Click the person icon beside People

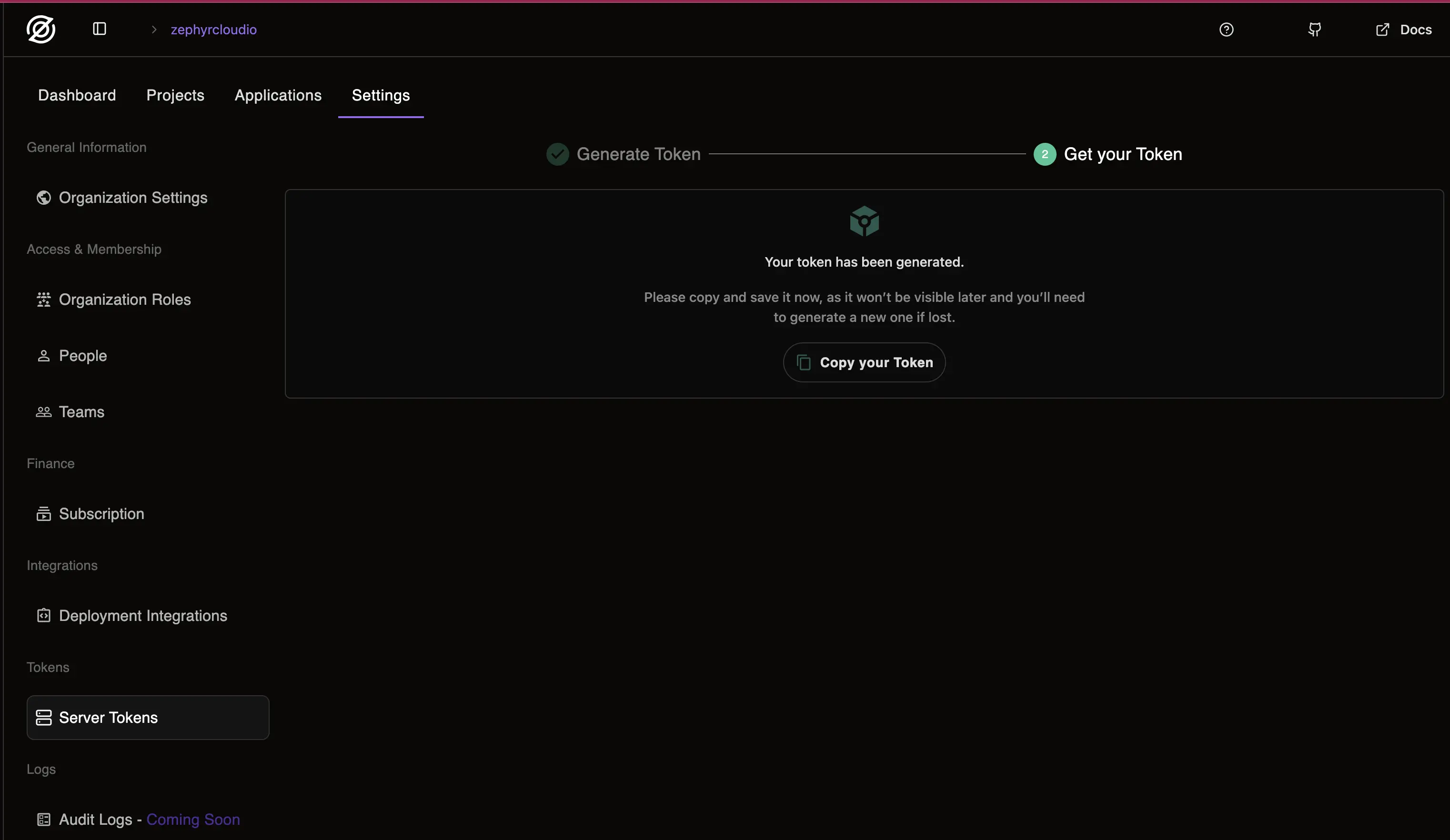(43, 356)
